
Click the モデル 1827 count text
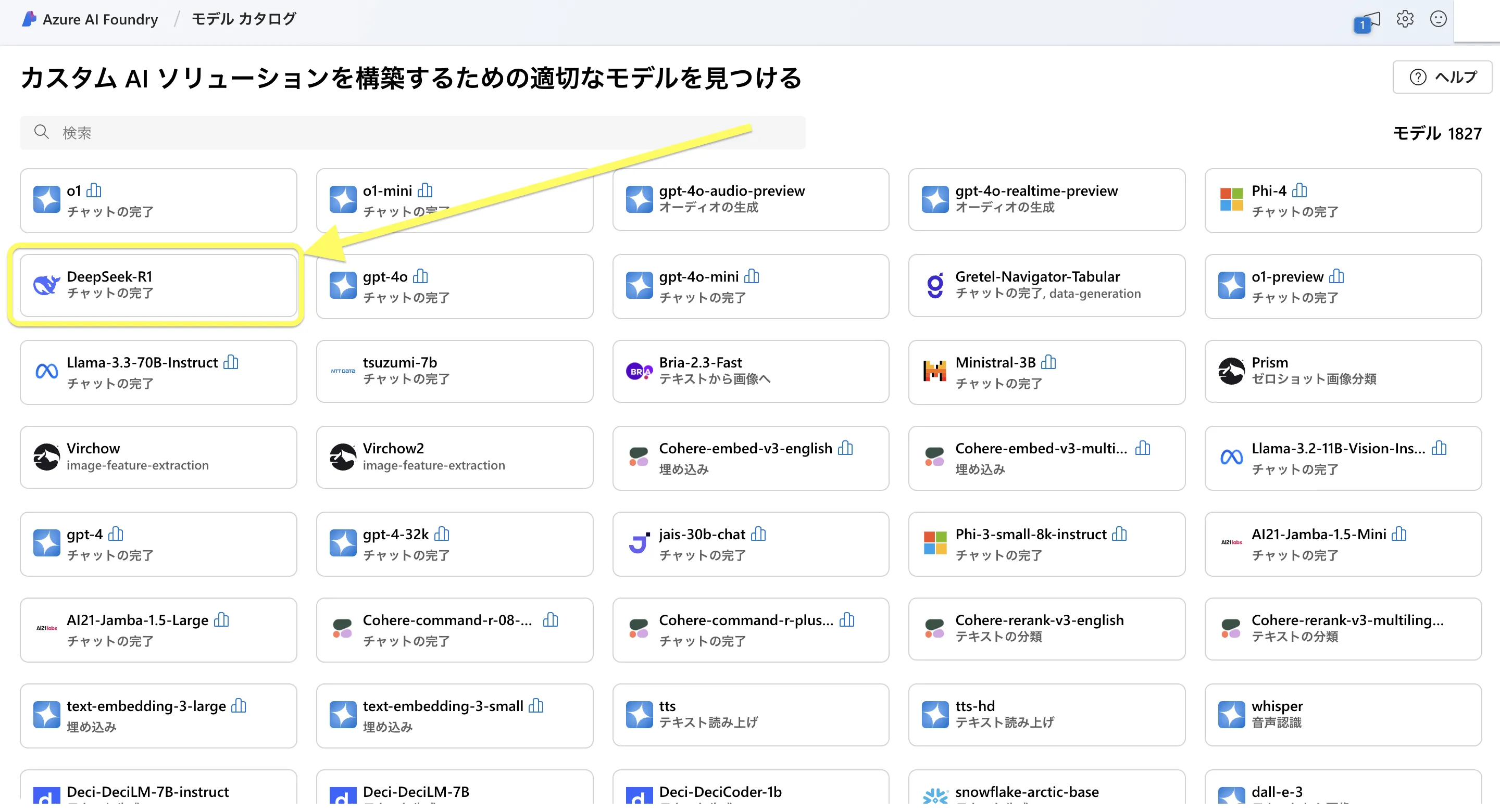(1437, 133)
